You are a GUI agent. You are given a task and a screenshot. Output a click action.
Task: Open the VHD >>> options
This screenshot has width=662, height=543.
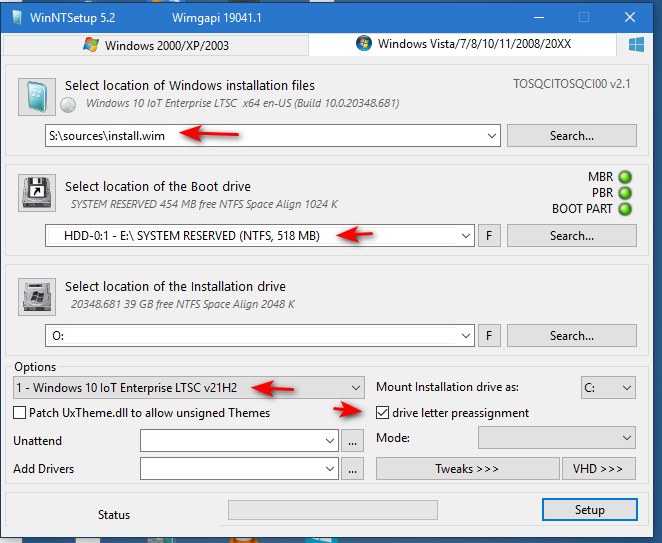point(598,469)
